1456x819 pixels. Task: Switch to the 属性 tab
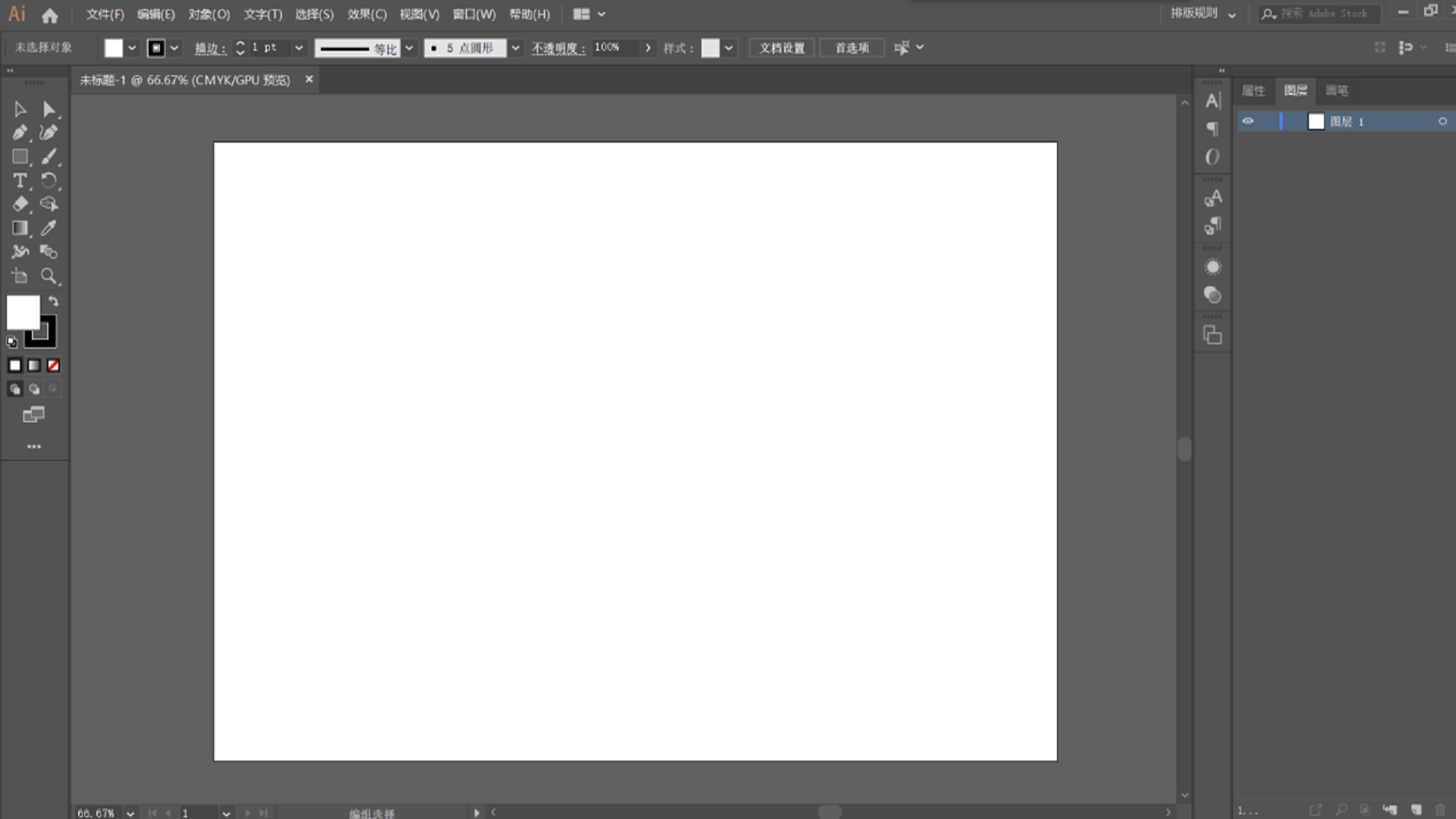[x=1253, y=91]
